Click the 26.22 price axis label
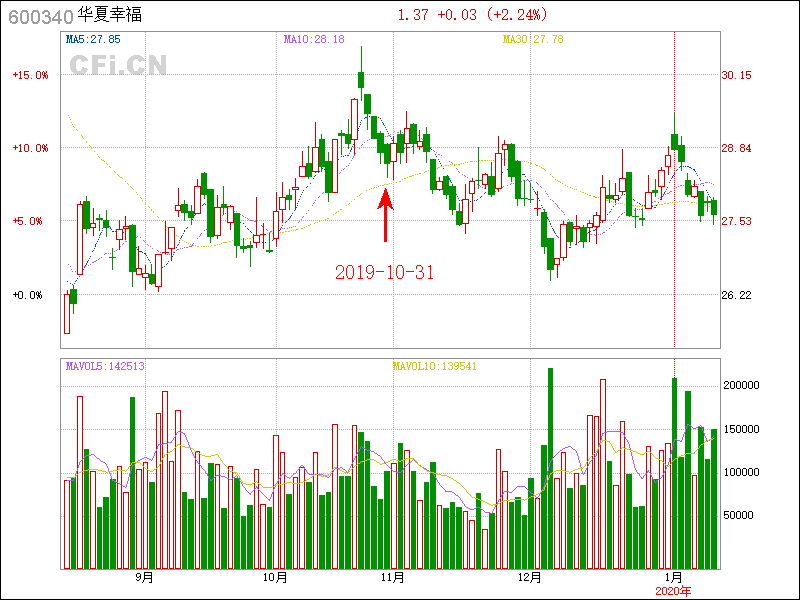This screenshot has width=800, height=600. (736, 295)
